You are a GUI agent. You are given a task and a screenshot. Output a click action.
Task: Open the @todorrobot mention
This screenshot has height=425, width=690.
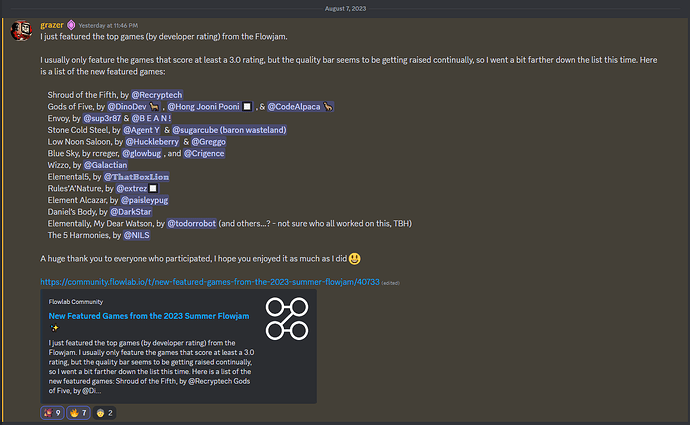click(x=191, y=223)
